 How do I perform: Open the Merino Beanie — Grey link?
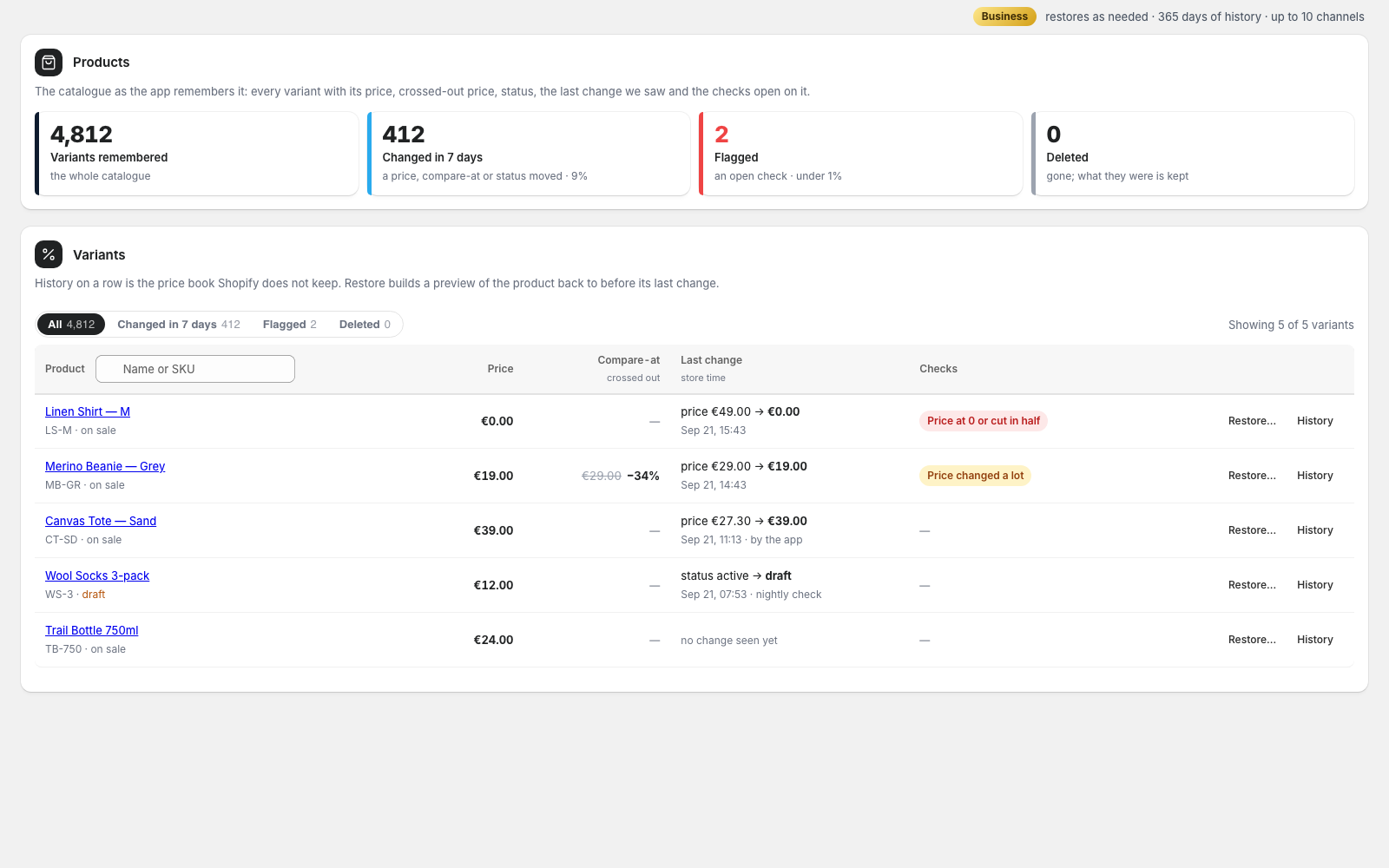point(105,466)
